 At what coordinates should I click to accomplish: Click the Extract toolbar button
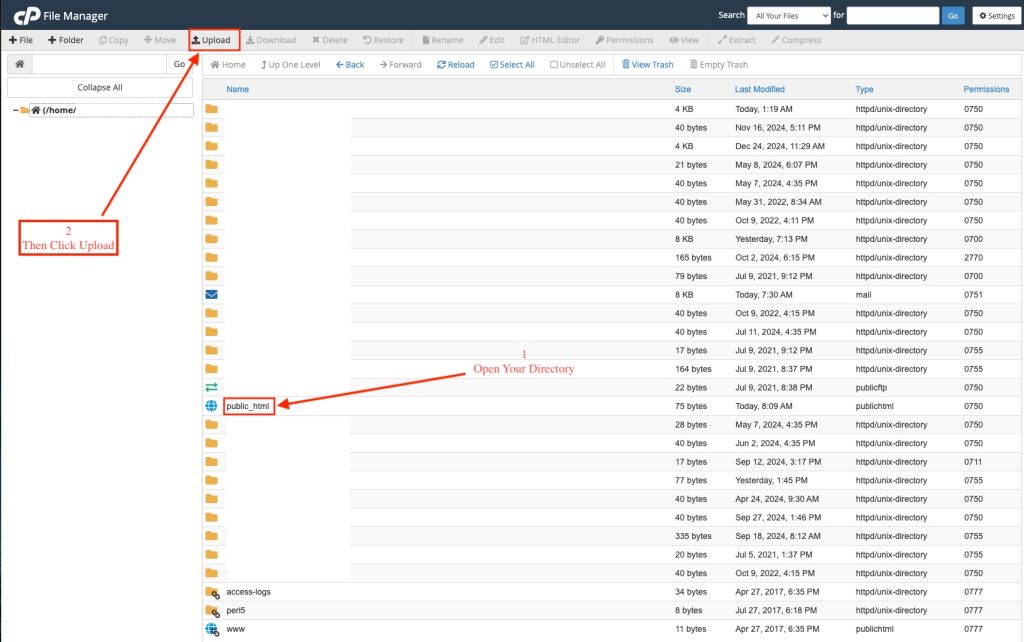click(x=737, y=40)
